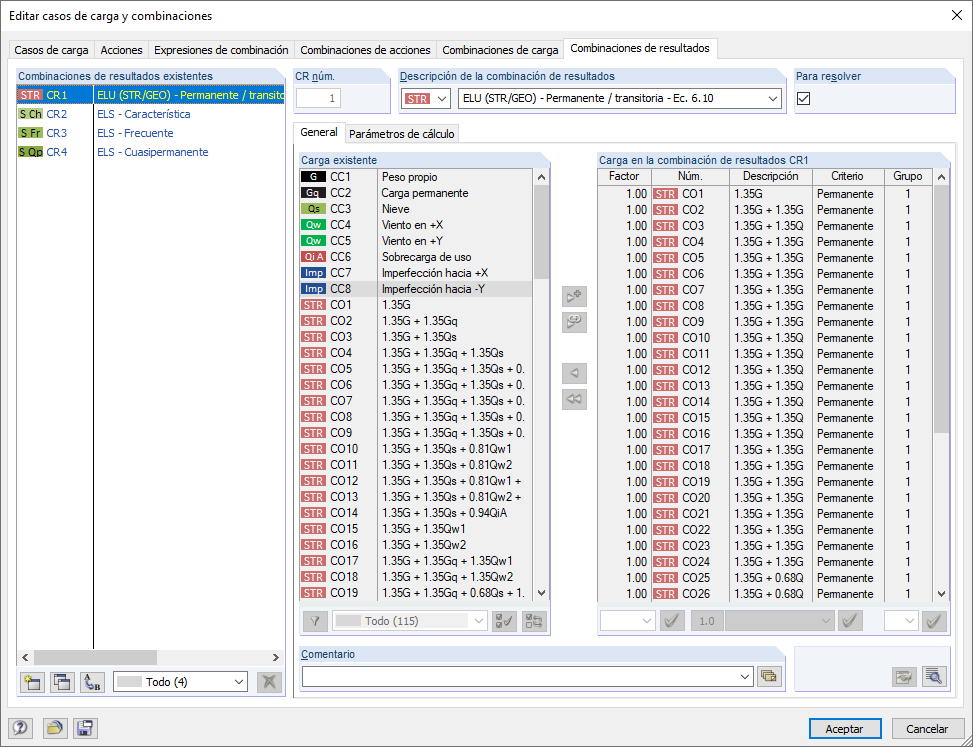Viewport: 973px width, 747px height.
Task: Select CR2 ELS - Característica
Action: (150, 114)
